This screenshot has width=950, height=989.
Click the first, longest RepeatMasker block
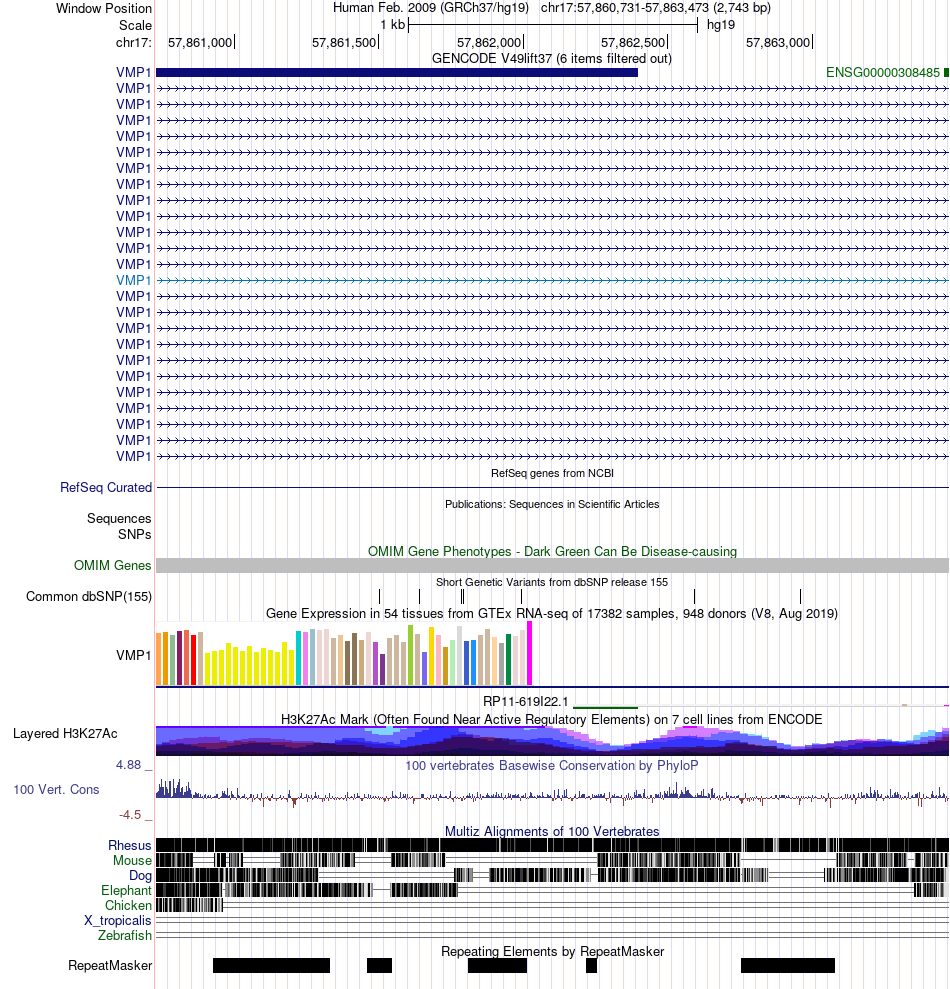pyautogui.click(x=271, y=966)
